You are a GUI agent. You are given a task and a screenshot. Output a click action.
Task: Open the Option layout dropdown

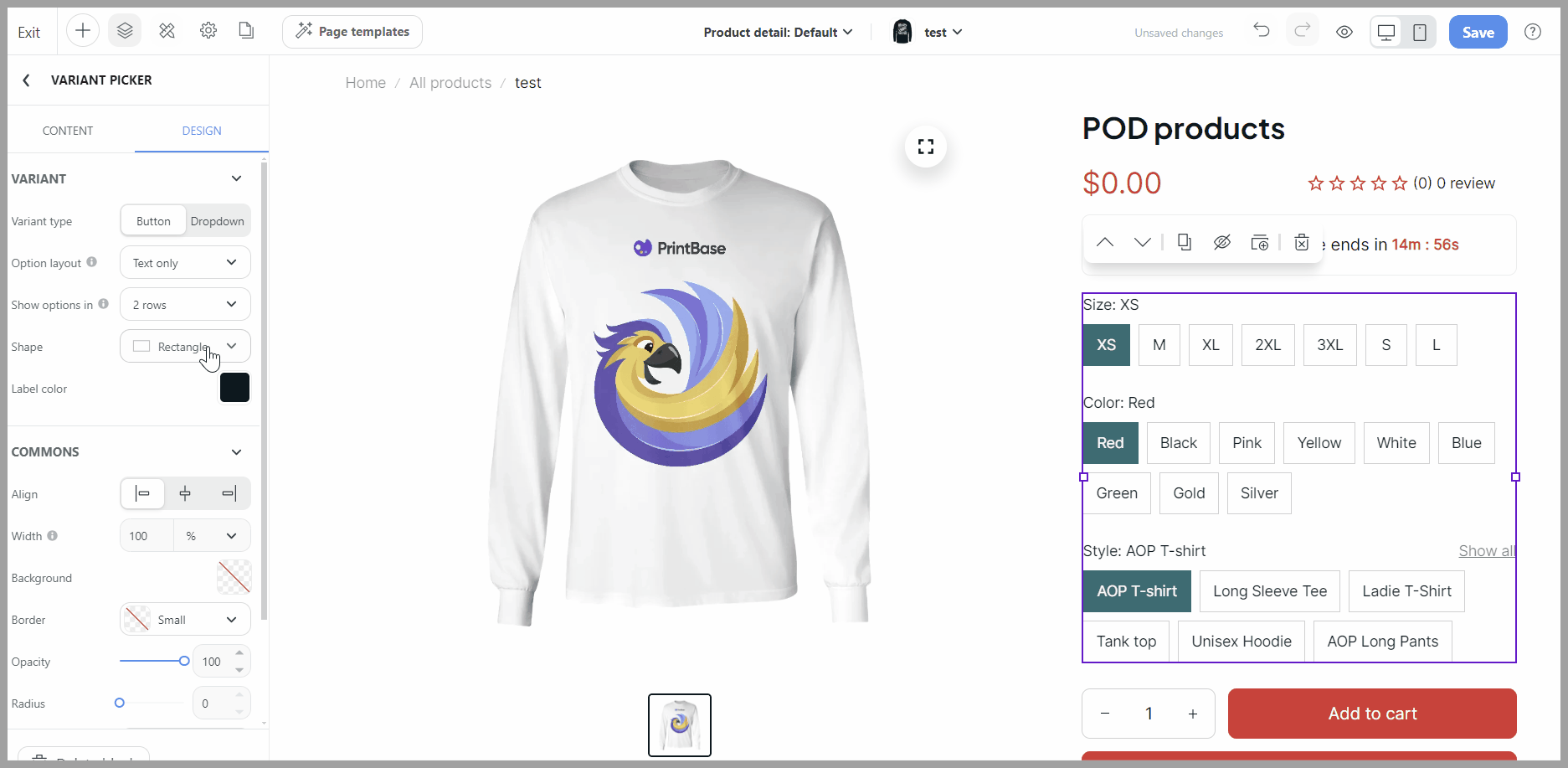tap(185, 263)
